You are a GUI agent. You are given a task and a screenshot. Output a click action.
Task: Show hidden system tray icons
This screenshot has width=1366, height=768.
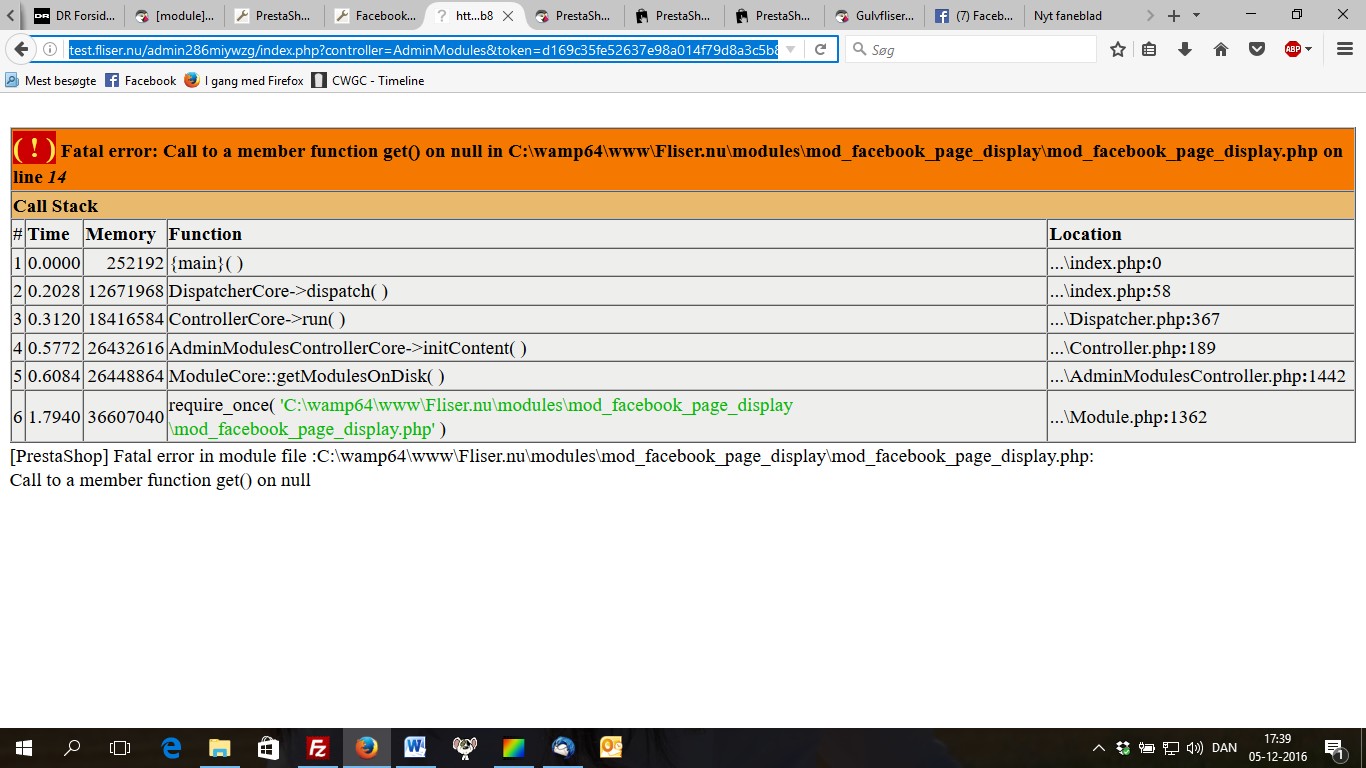1099,748
